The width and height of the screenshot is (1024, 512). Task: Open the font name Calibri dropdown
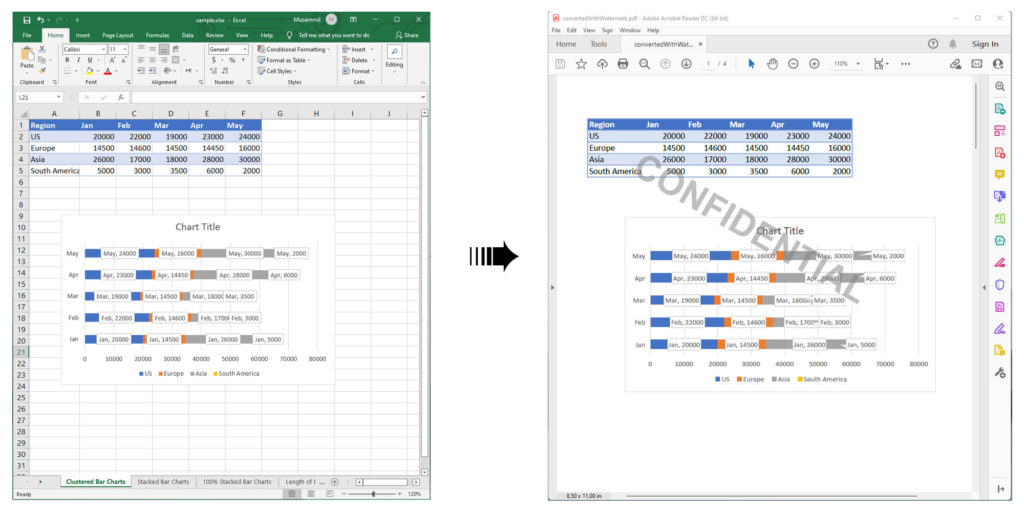[102, 49]
